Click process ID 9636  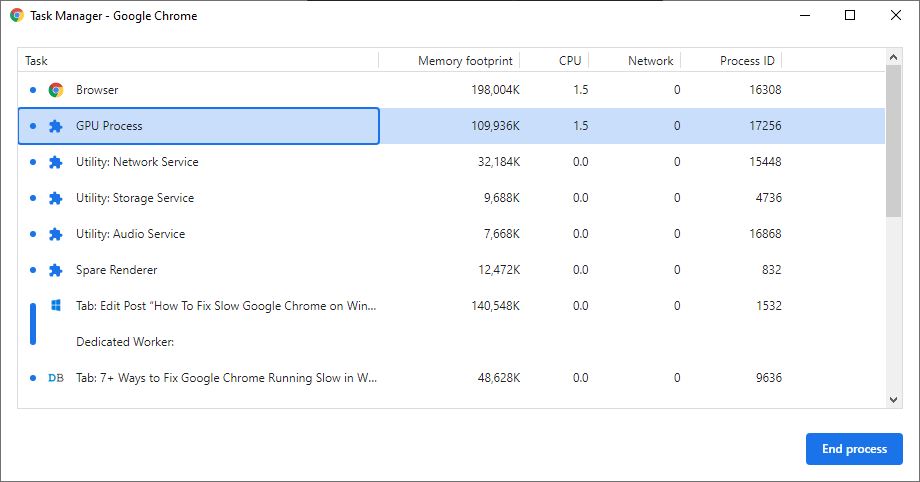[x=769, y=378]
